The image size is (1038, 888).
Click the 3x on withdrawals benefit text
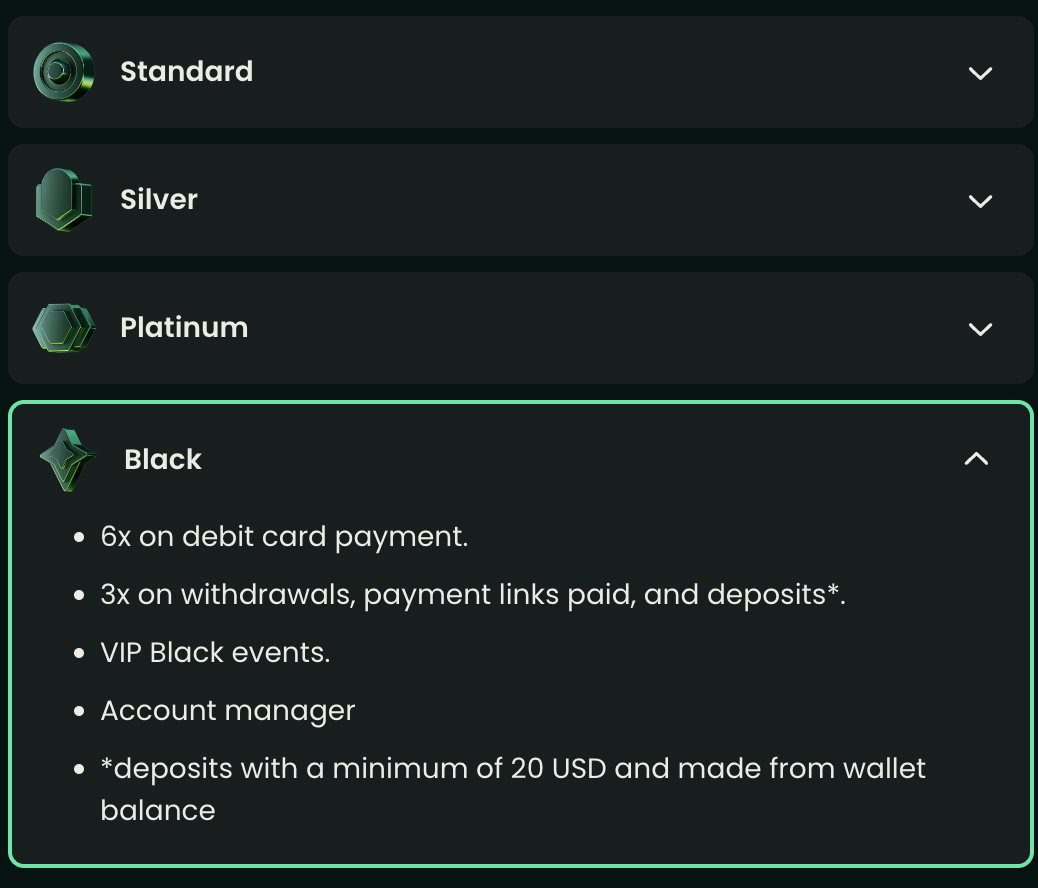pos(473,595)
